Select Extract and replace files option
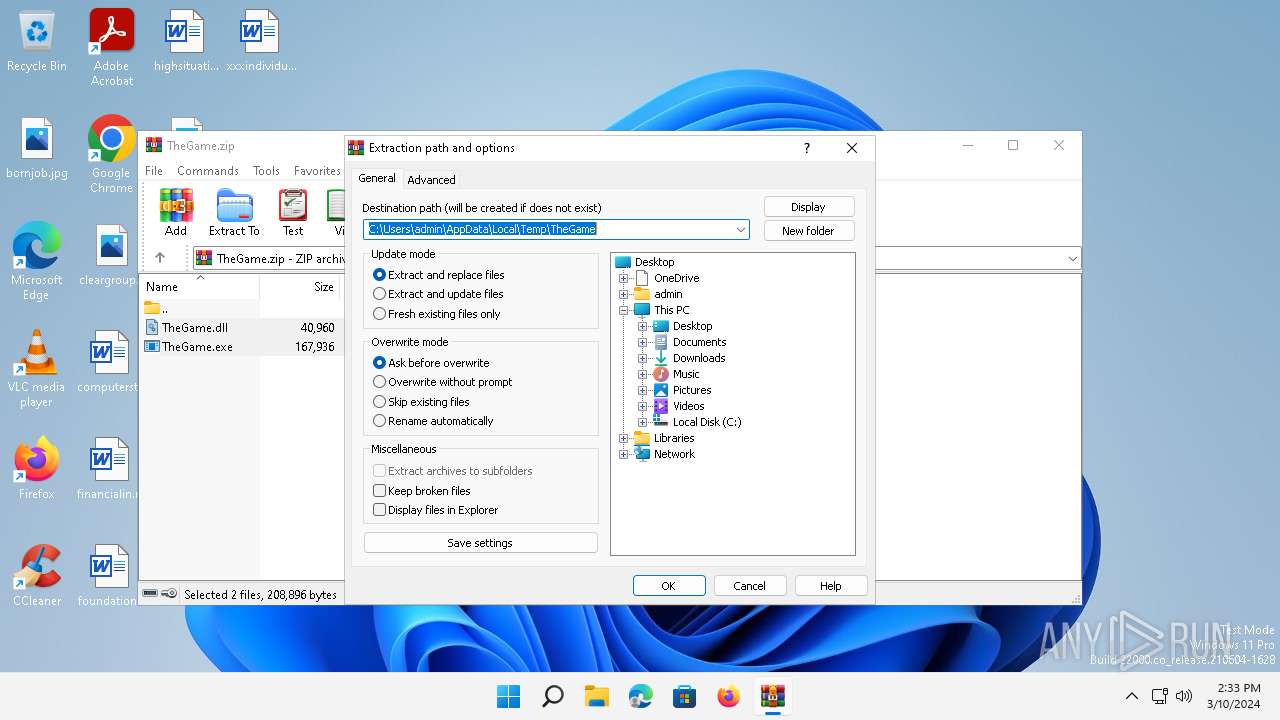 (439, 275)
